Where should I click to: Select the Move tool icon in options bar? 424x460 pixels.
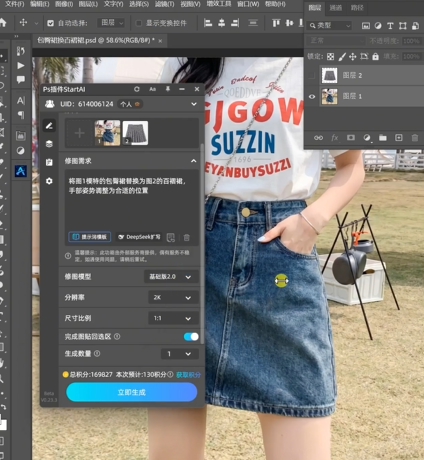tap(23, 23)
